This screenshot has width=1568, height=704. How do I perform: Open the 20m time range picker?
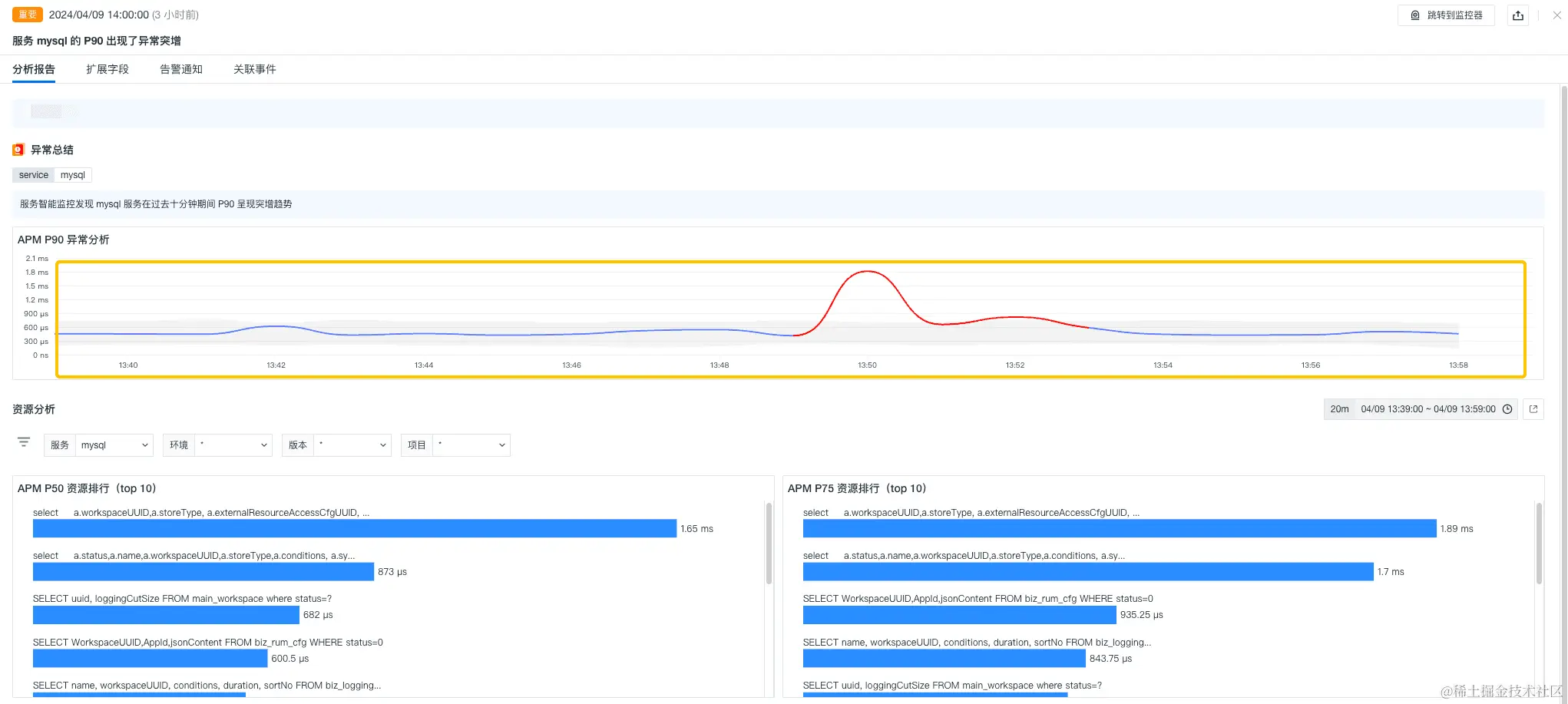[1421, 409]
